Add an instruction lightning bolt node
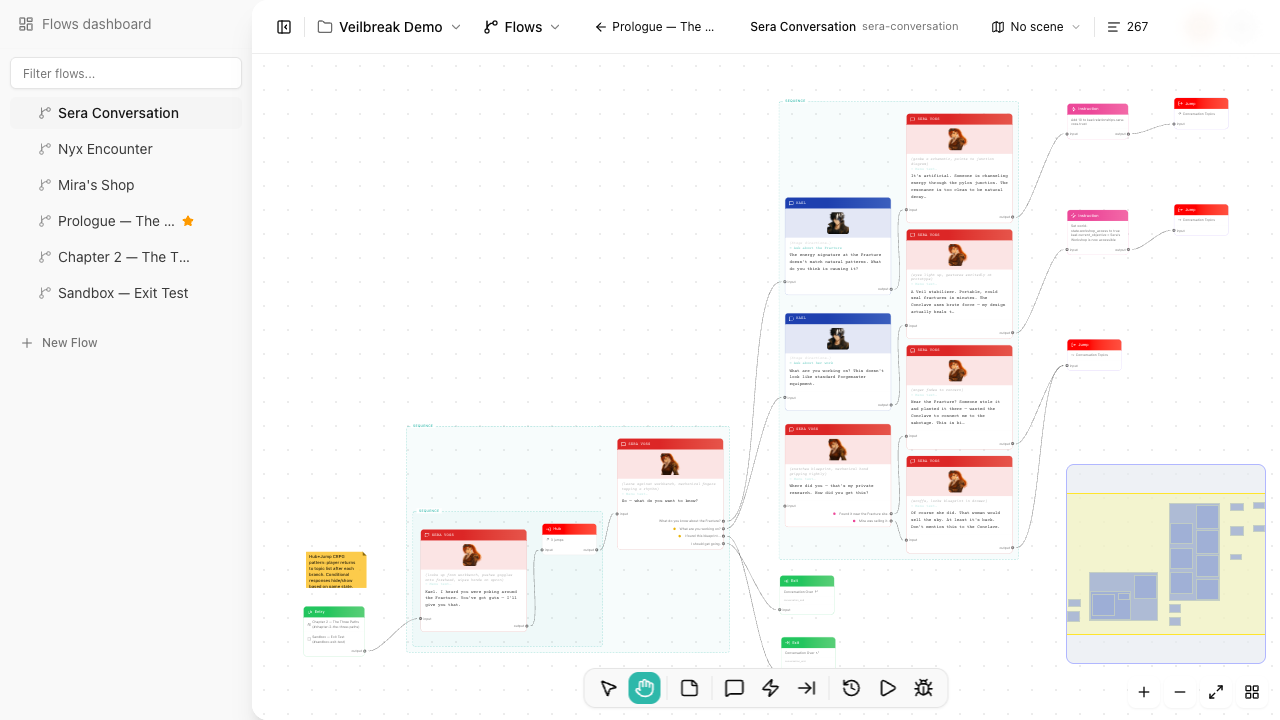 point(770,688)
